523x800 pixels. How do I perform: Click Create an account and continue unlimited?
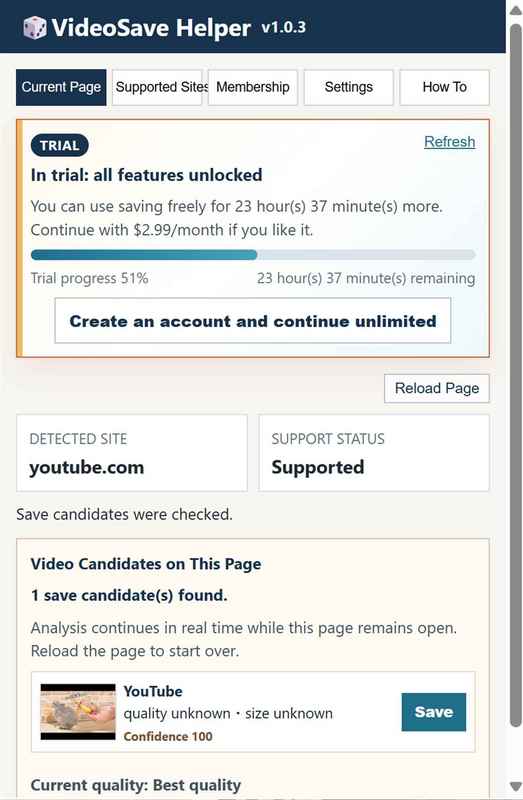(x=253, y=321)
